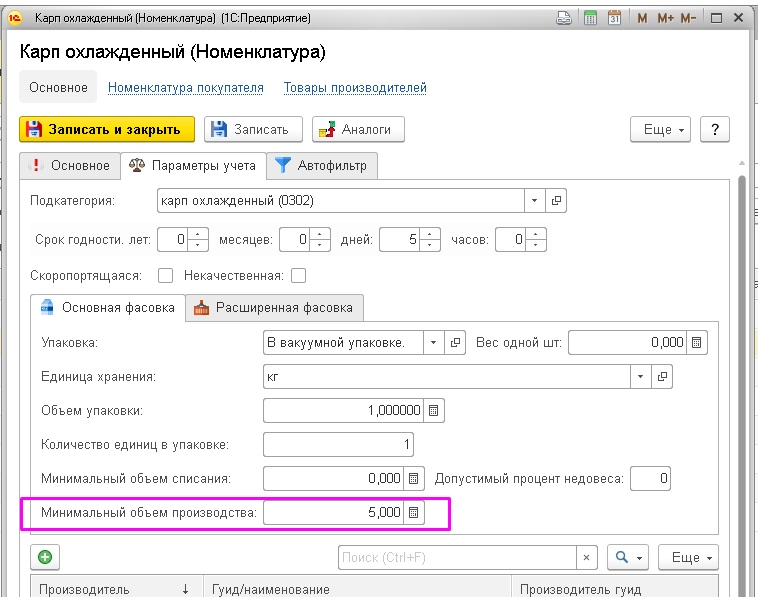Open the calendar icon in title bar
The height and width of the screenshot is (597, 758).
pyautogui.click(x=614, y=18)
